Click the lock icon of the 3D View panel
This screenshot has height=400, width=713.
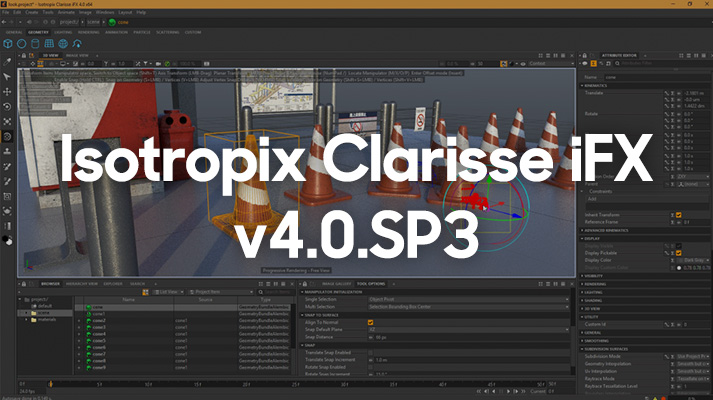(24, 55)
